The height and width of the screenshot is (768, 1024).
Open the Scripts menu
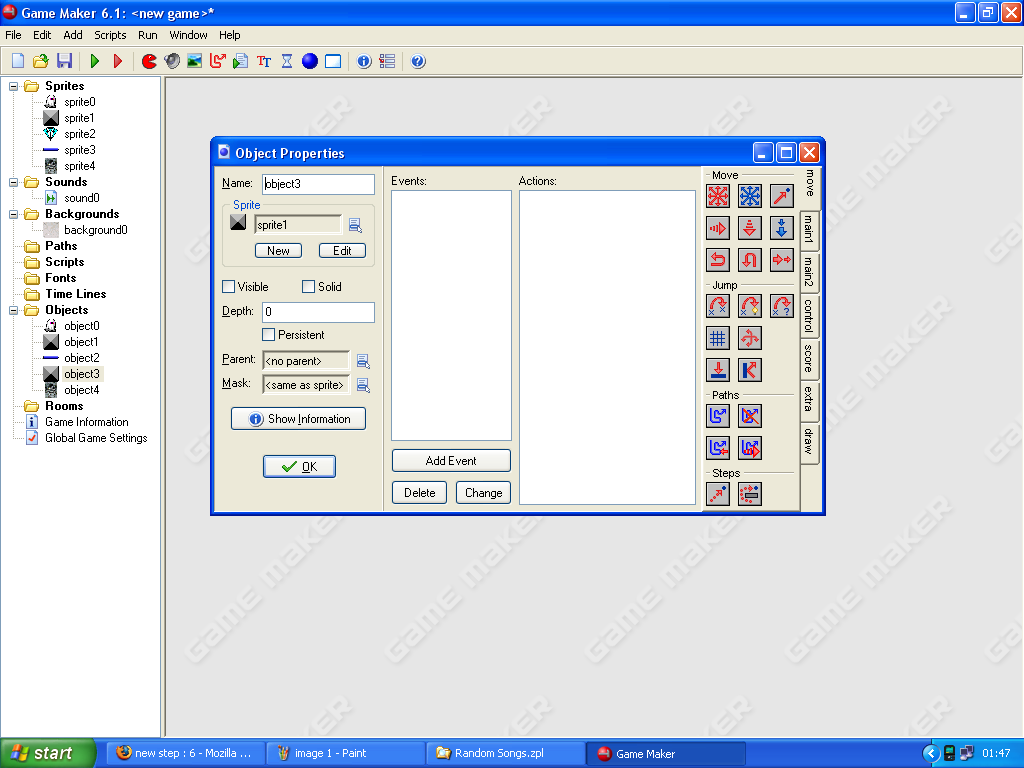pyautogui.click(x=110, y=35)
